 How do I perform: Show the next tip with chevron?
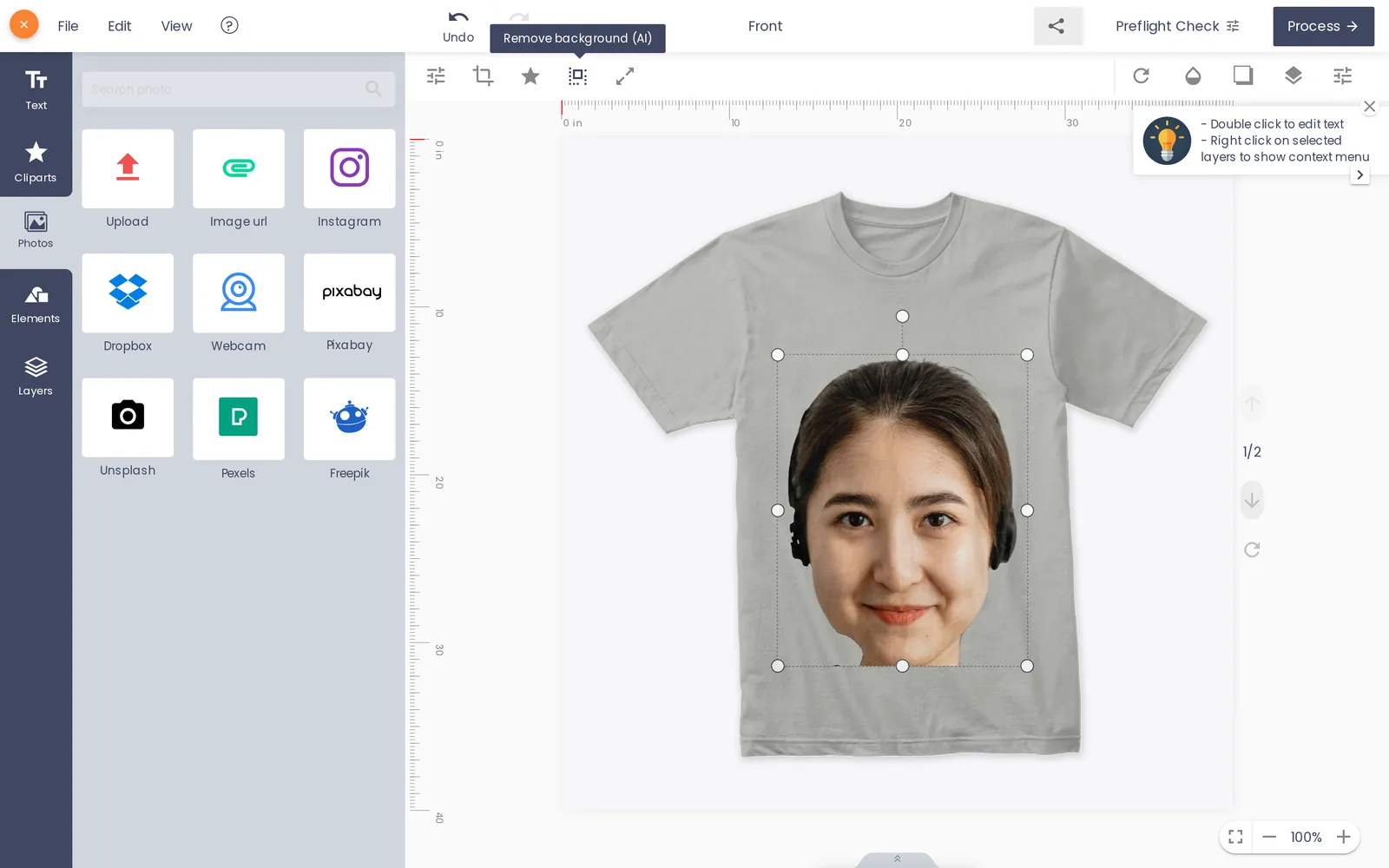pos(1359,174)
